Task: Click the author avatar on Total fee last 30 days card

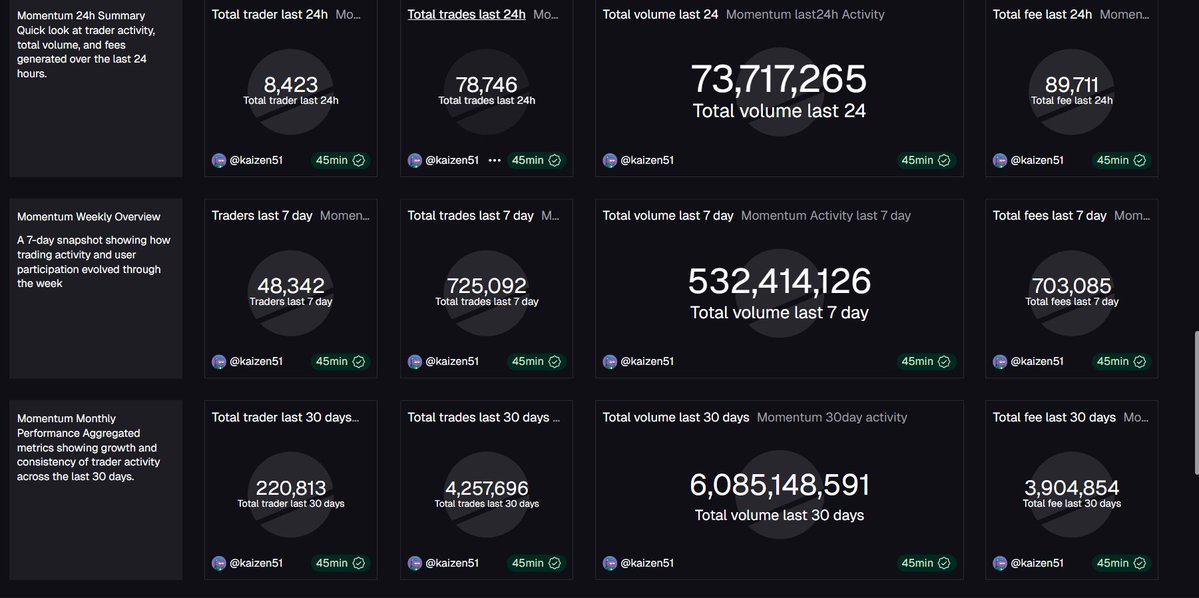Action: click(999, 563)
